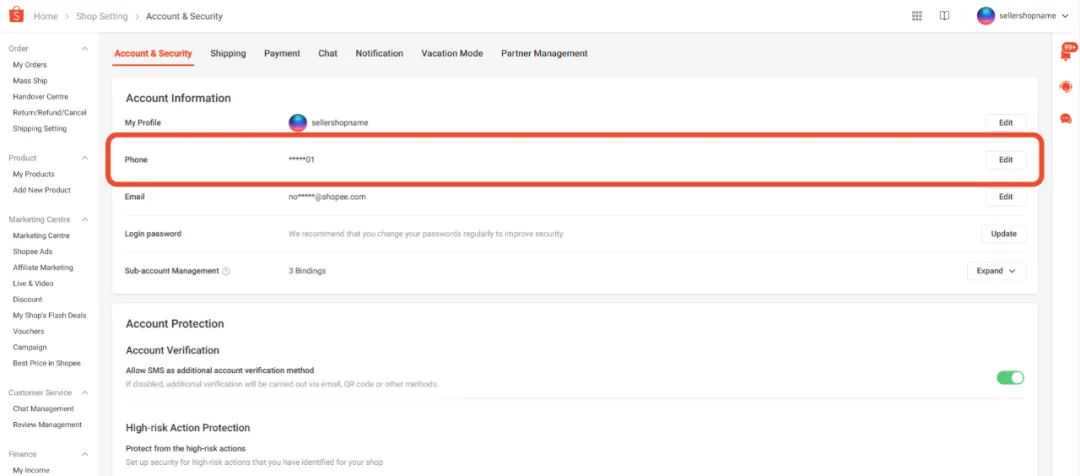The image size is (1080, 476).
Task: Collapse the Marketing Centre sidebar section
Action: point(84,219)
